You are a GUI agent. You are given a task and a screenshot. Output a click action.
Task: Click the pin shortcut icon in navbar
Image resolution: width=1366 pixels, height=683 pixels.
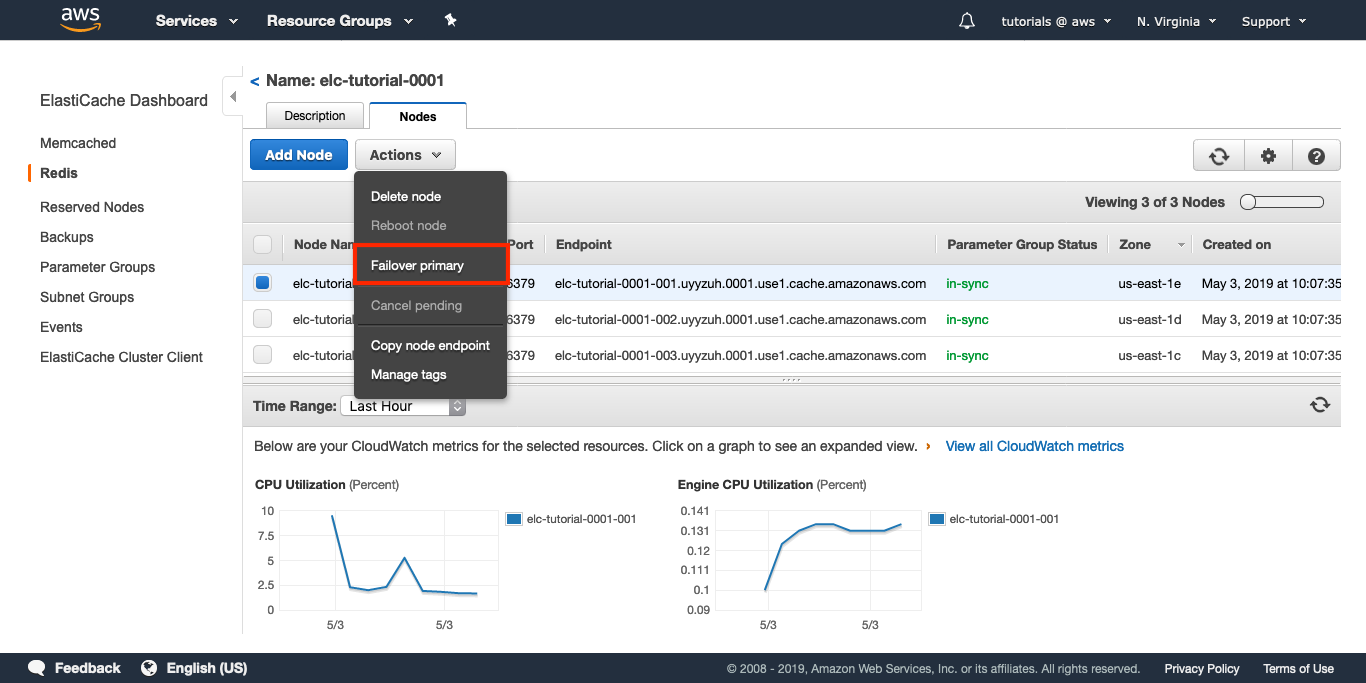(450, 20)
